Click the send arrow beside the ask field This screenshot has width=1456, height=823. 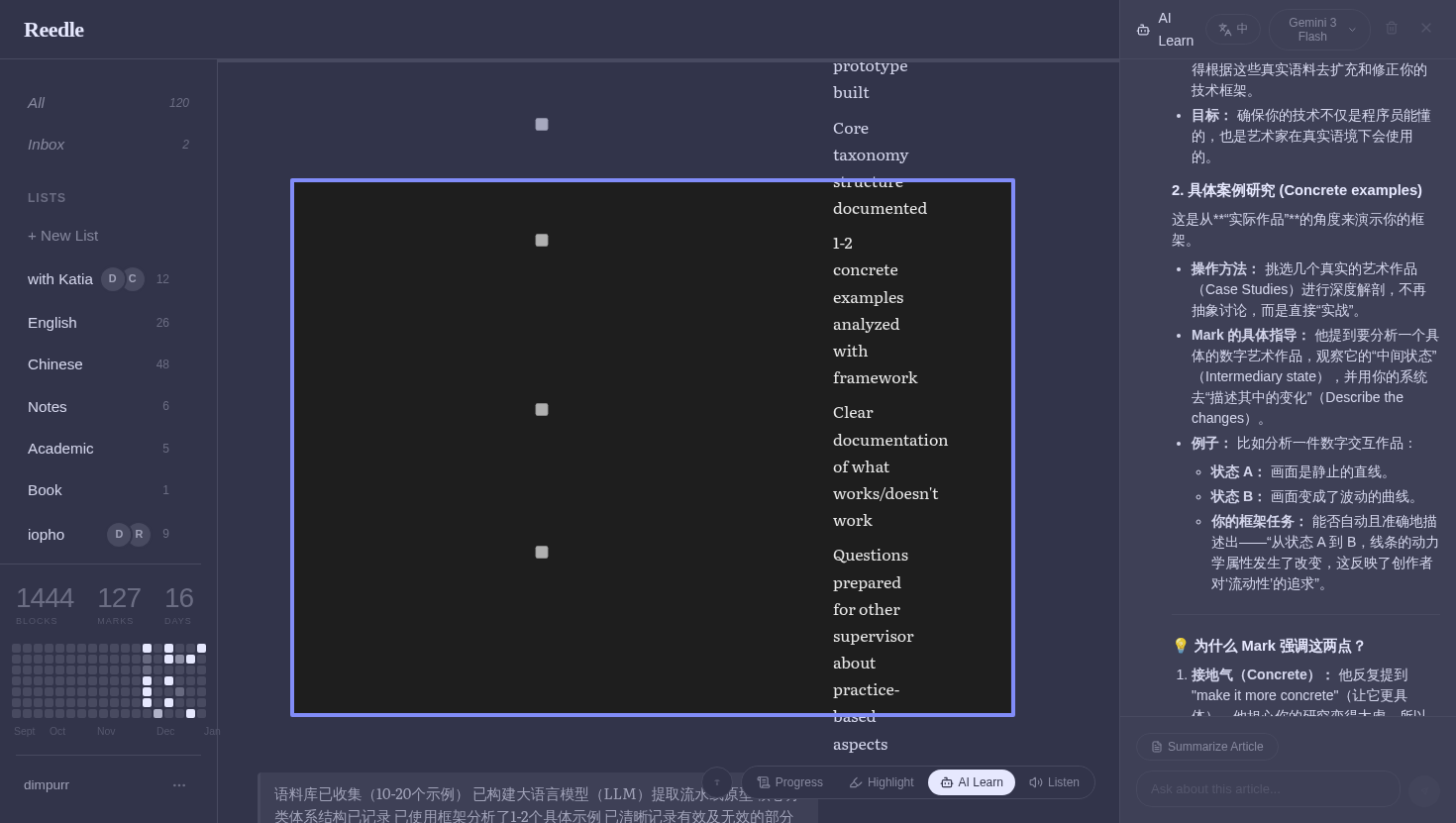(x=1424, y=789)
